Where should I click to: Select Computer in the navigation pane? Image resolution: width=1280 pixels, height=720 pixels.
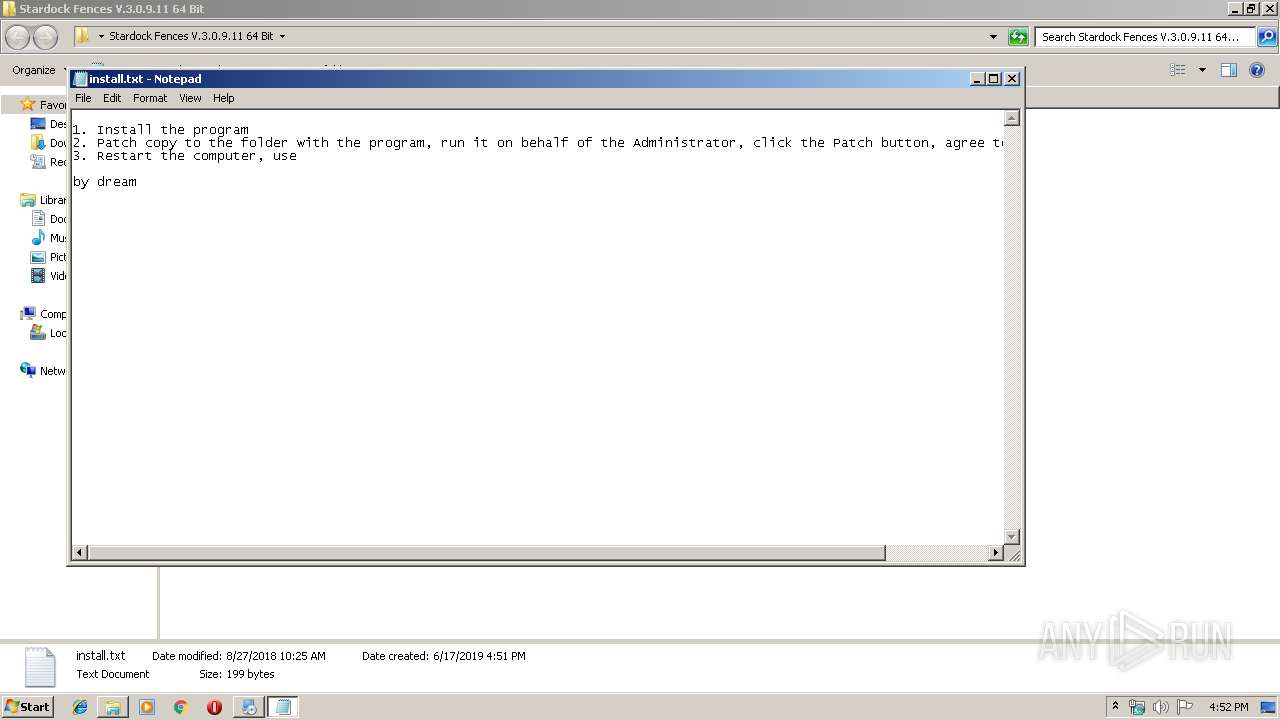click(42, 314)
